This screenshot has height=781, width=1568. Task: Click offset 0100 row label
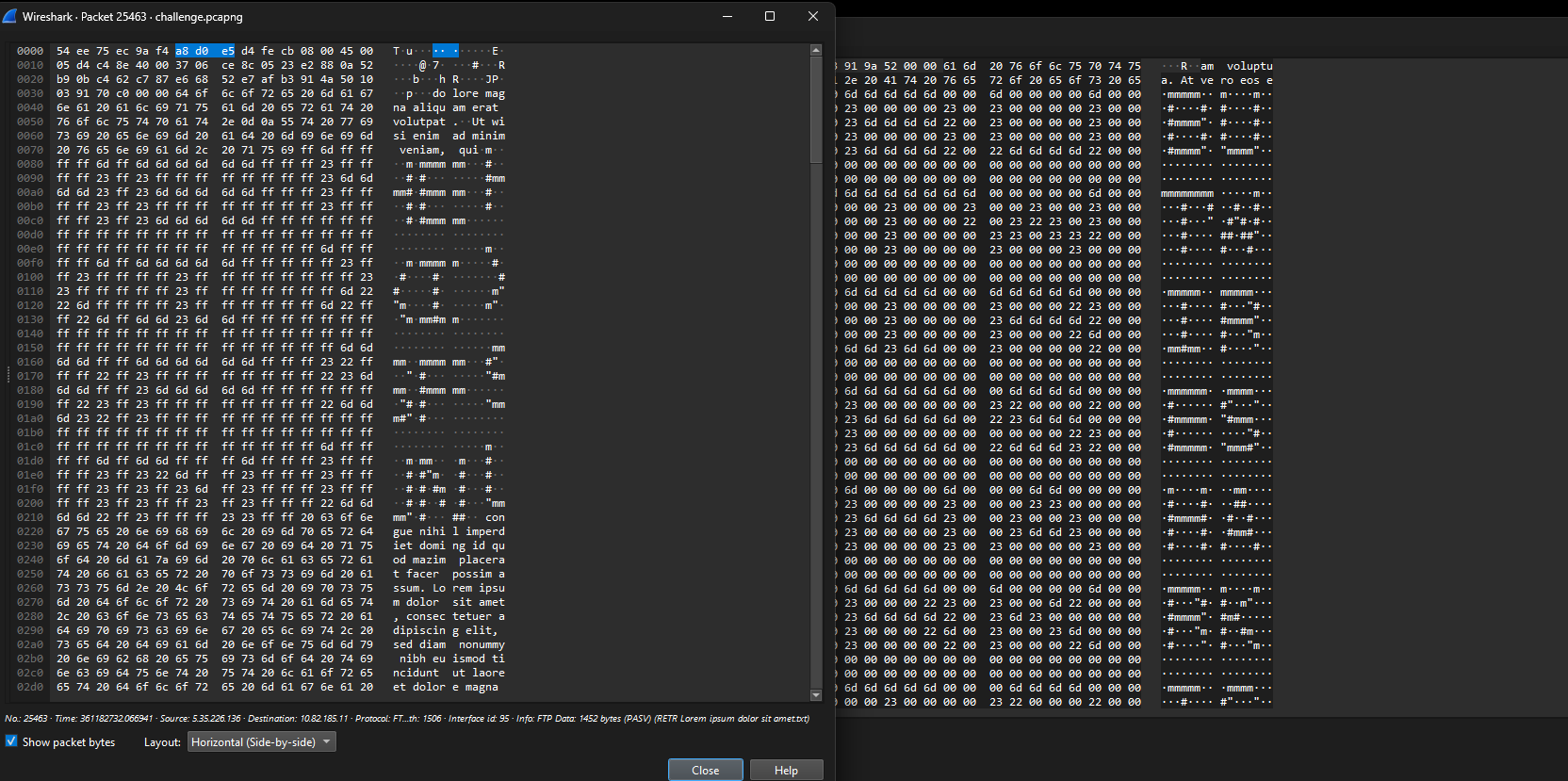point(30,277)
